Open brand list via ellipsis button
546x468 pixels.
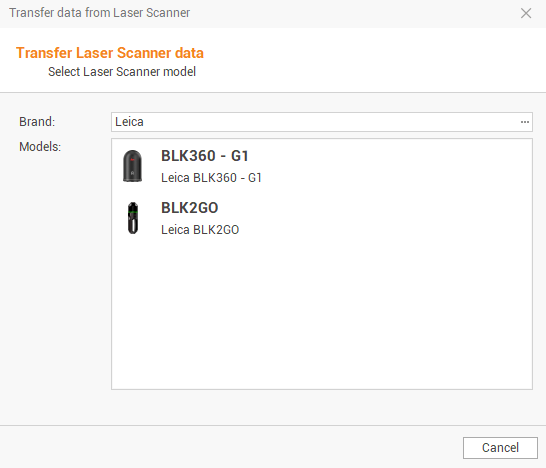[525, 122]
